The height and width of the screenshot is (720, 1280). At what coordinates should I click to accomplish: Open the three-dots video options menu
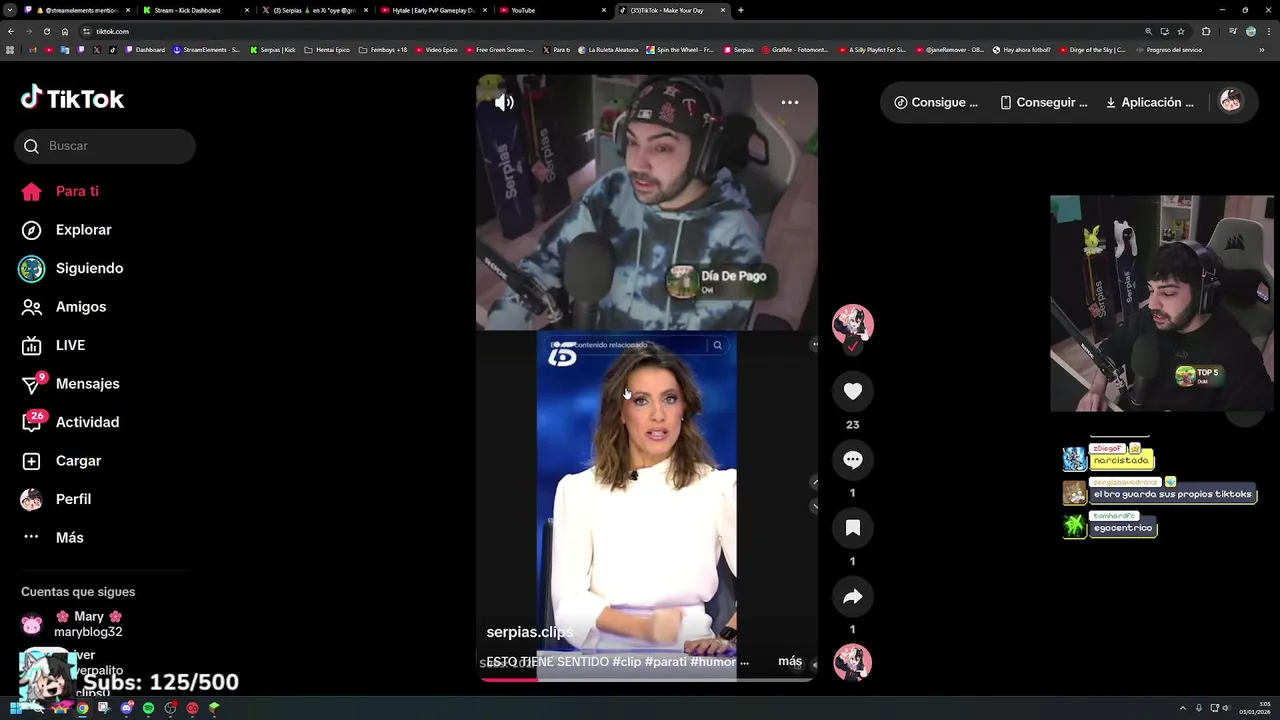click(x=789, y=102)
